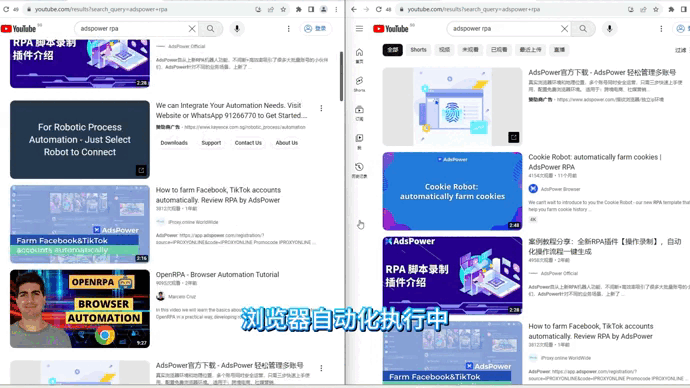Open History in right YouTube sidebar
Viewport: 690px width, 388px height.
tap(360, 170)
